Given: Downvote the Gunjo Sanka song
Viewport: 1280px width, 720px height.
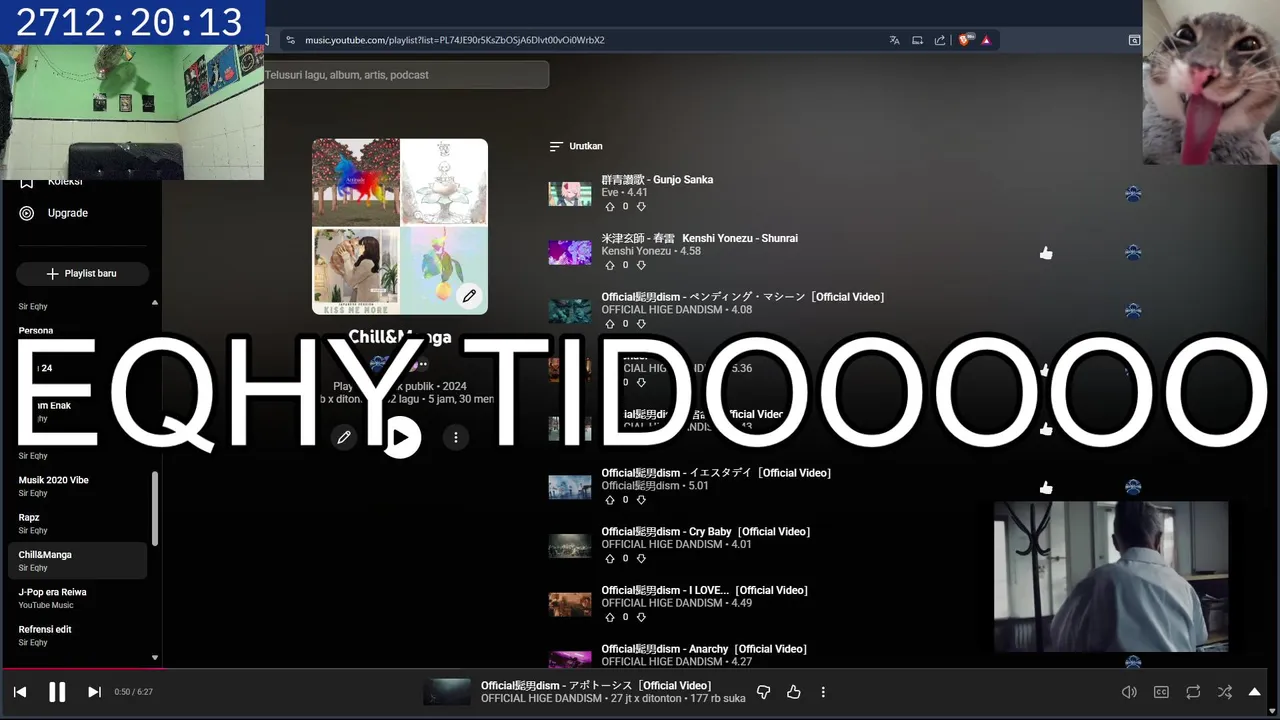Looking at the screenshot, I should (641, 207).
